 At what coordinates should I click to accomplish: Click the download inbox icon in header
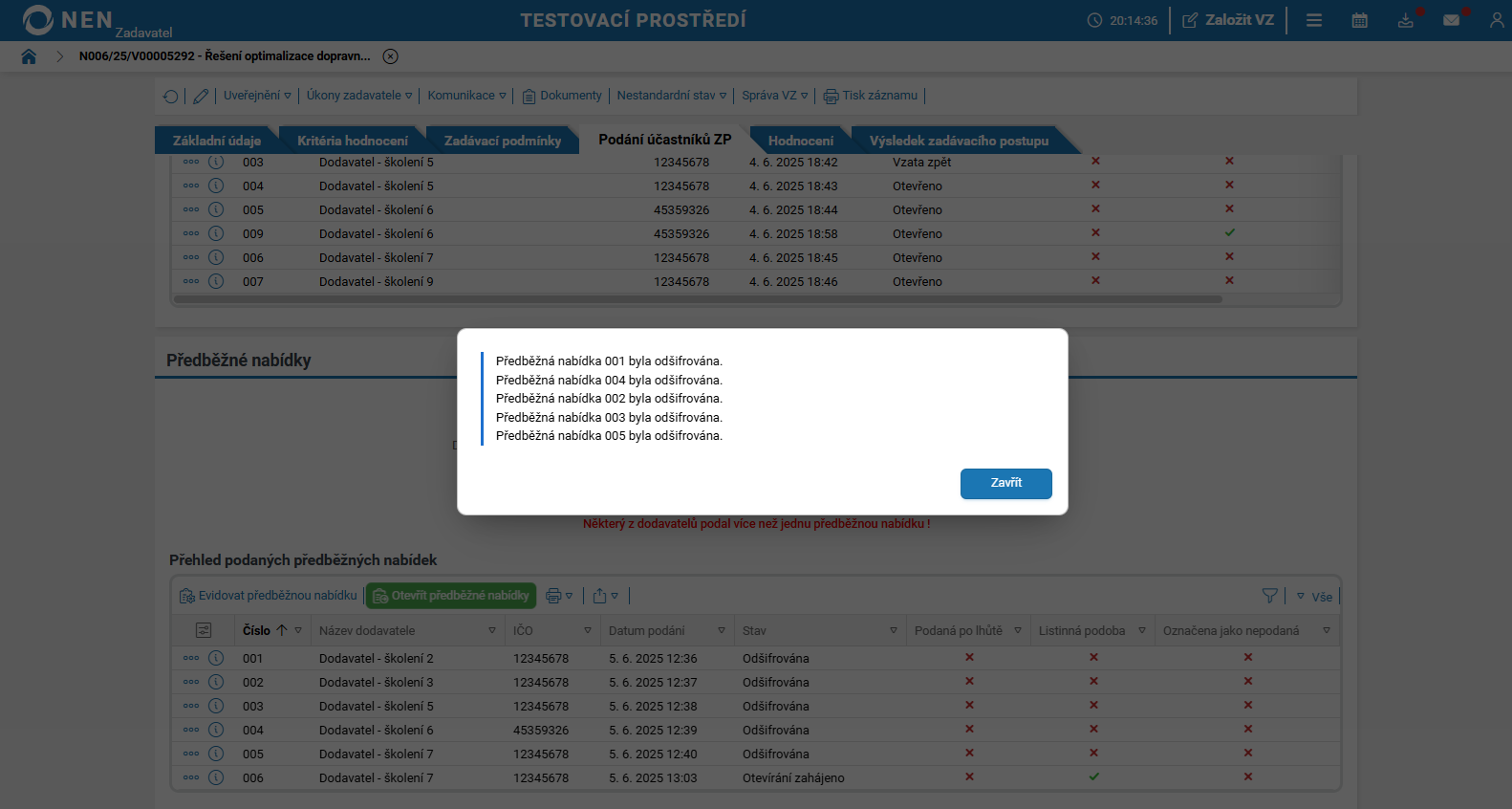pyautogui.click(x=1405, y=20)
